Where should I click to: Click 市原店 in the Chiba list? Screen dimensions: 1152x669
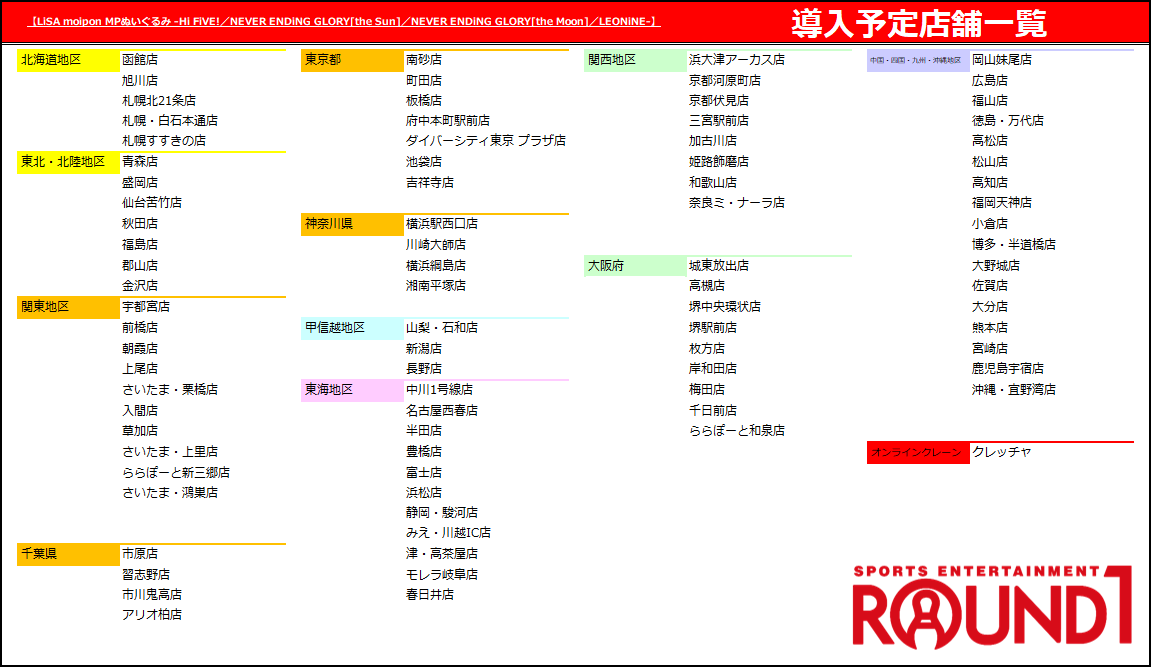pyautogui.click(x=140, y=554)
